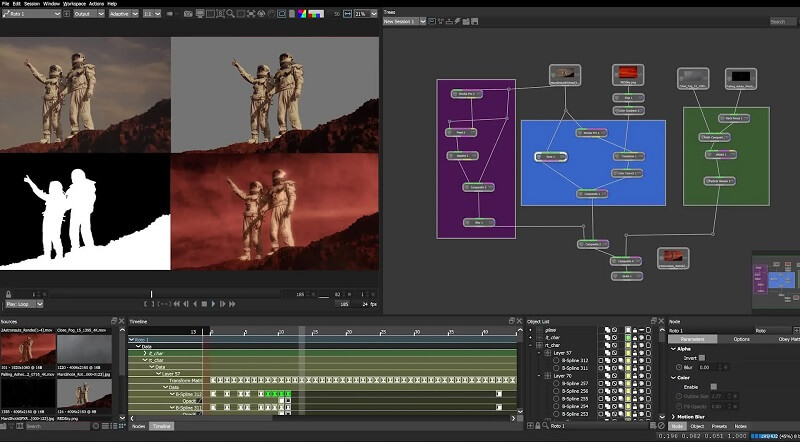Click the Search field in Trees panel
Screen dimensions: 800x442
coord(783,21)
